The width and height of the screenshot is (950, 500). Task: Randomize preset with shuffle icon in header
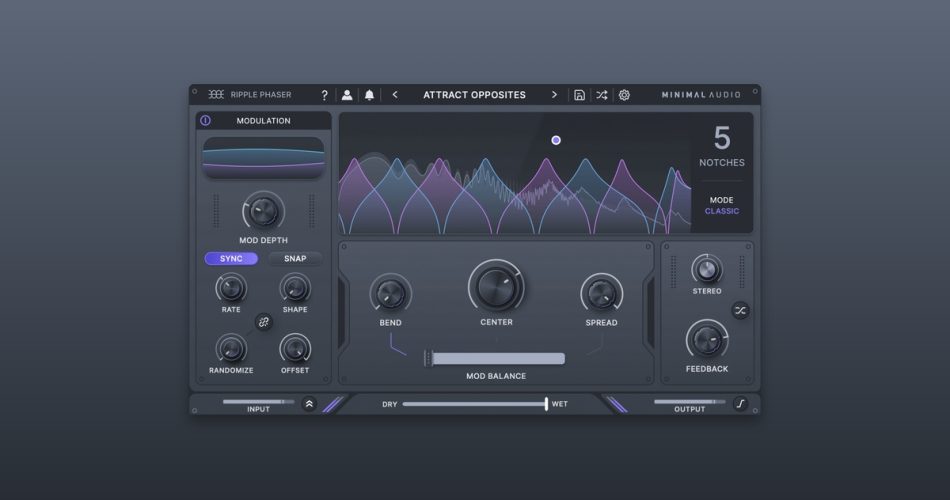[601, 95]
